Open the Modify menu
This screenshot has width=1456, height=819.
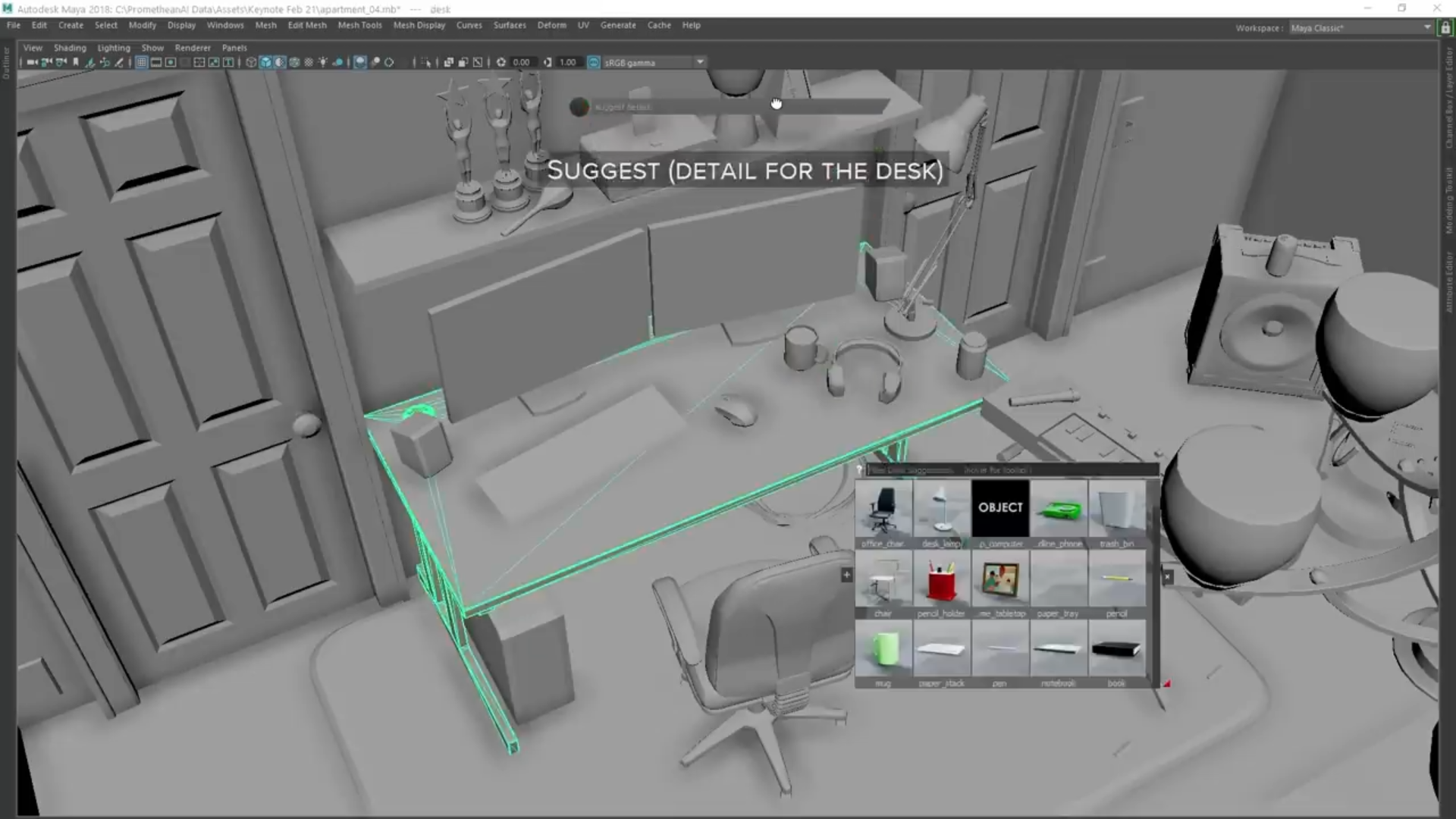tap(142, 25)
